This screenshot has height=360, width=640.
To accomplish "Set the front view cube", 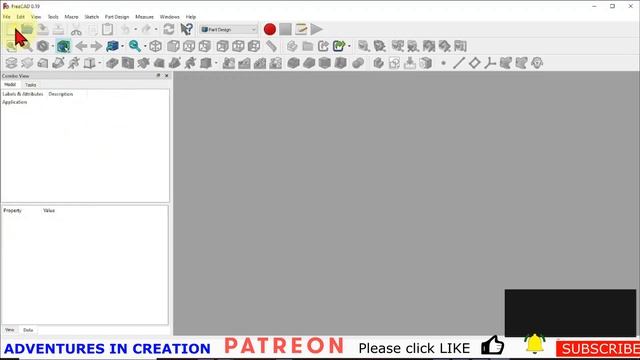I will click(173, 46).
